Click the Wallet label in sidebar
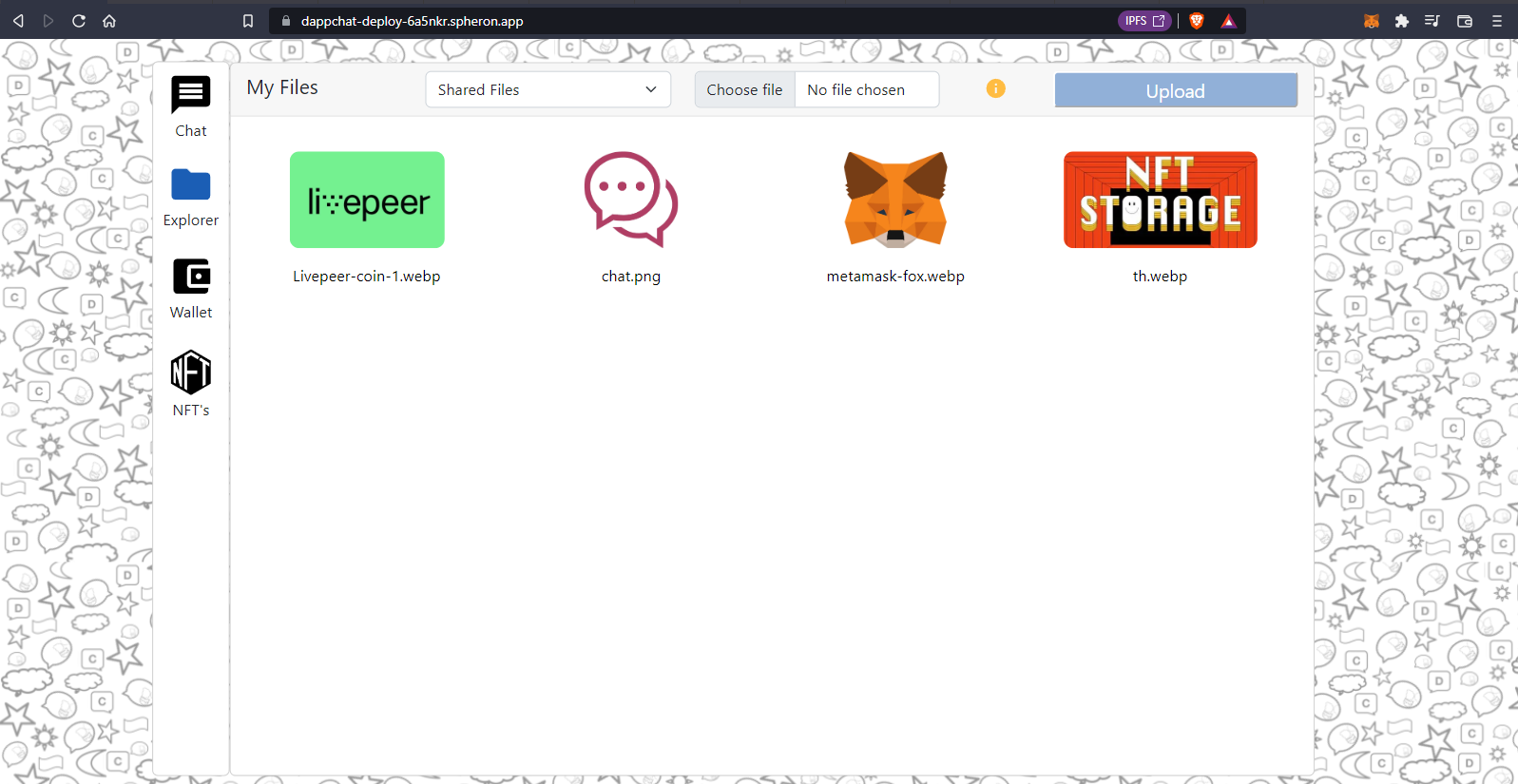The height and width of the screenshot is (784, 1518). pyautogui.click(x=191, y=313)
